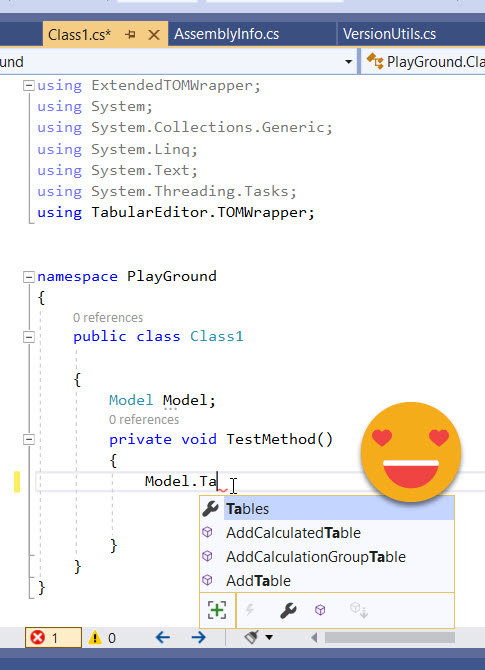
Task: Open the VersionUtils.cs tab
Action: pyautogui.click(x=389, y=34)
